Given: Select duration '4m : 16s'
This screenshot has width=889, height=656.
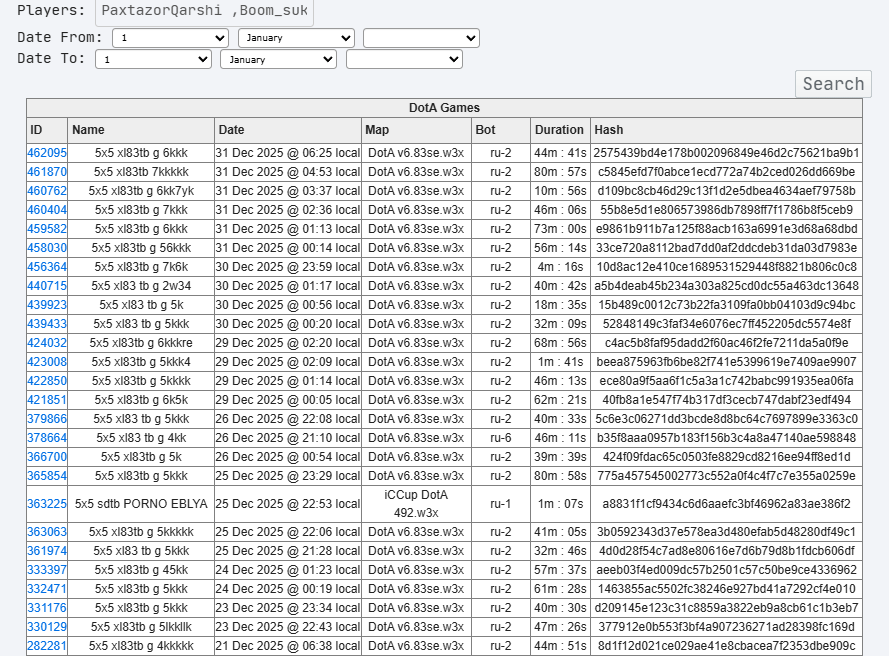Looking at the screenshot, I should [x=561, y=267].
